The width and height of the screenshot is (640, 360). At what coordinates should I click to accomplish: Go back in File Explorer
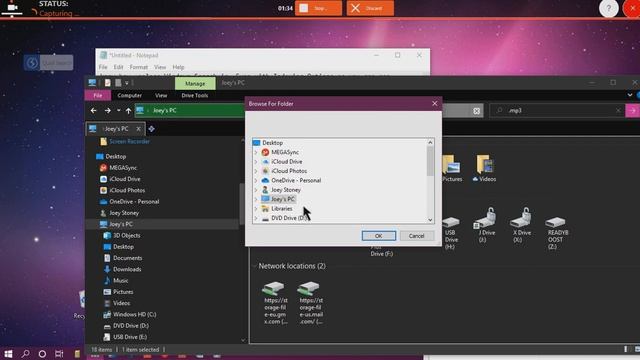click(93, 111)
